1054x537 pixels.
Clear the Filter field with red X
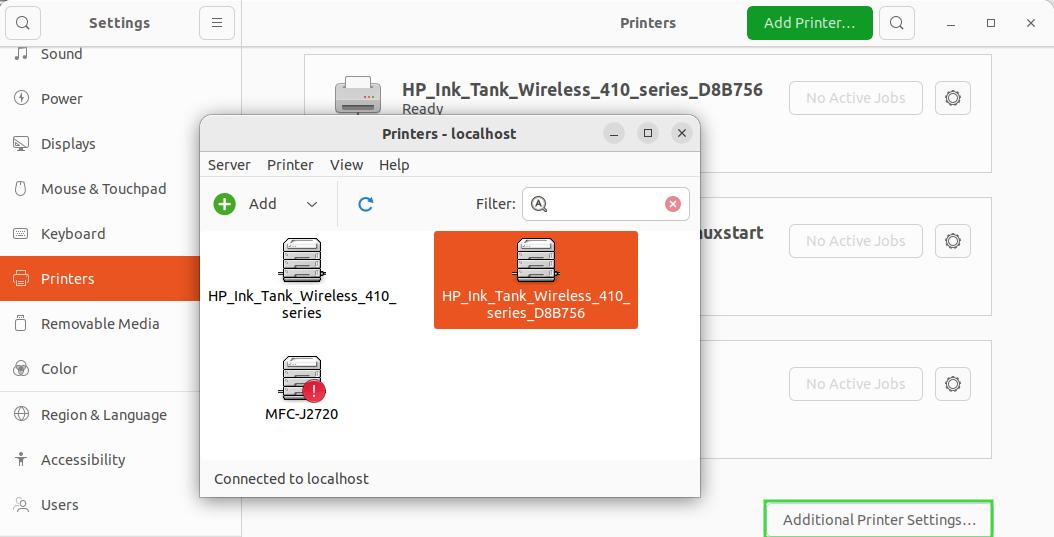click(x=673, y=204)
